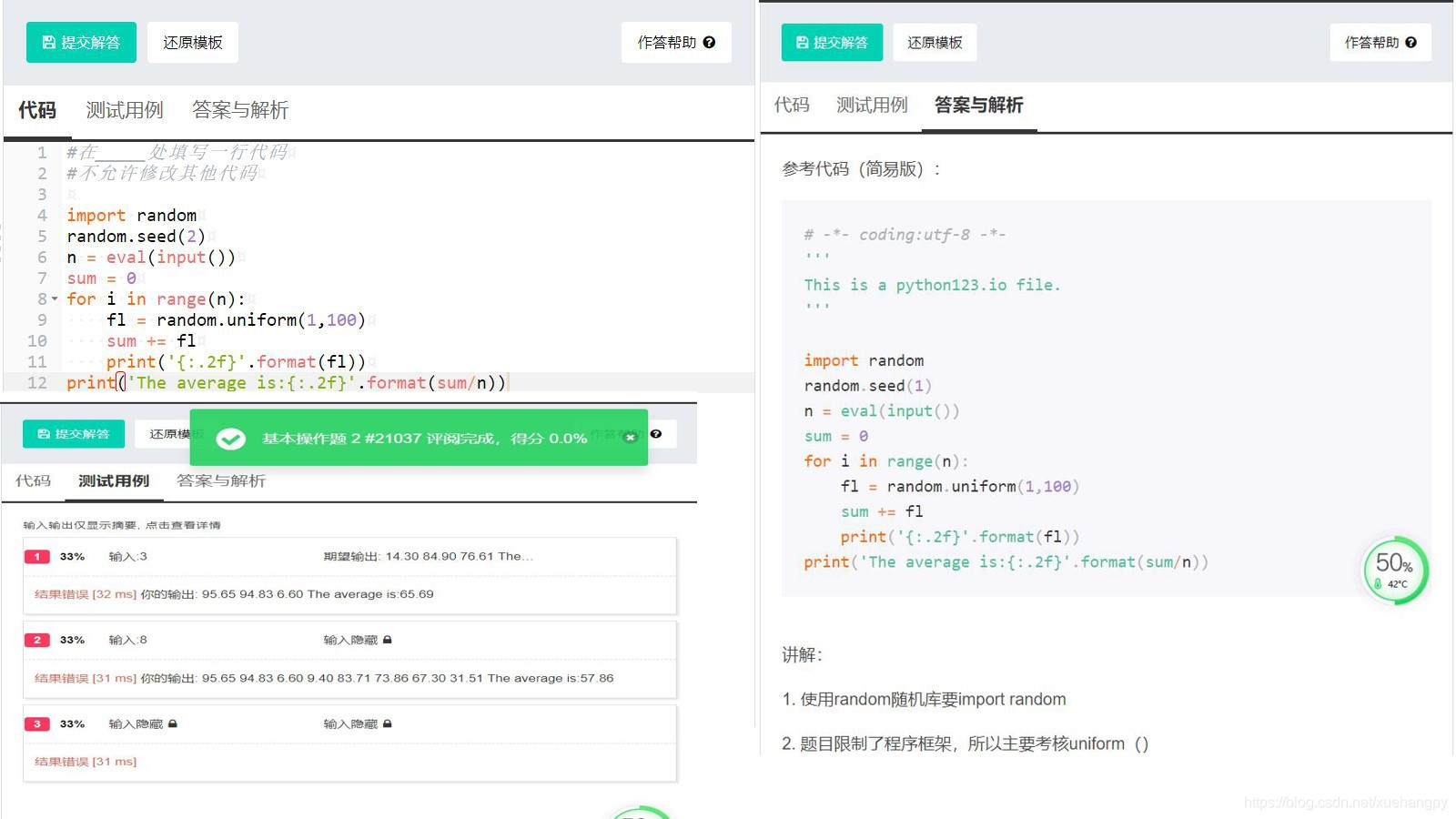The height and width of the screenshot is (819, 1456).
Task: Open 答案与解析 tab in top-left panel
Action: (240, 110)
